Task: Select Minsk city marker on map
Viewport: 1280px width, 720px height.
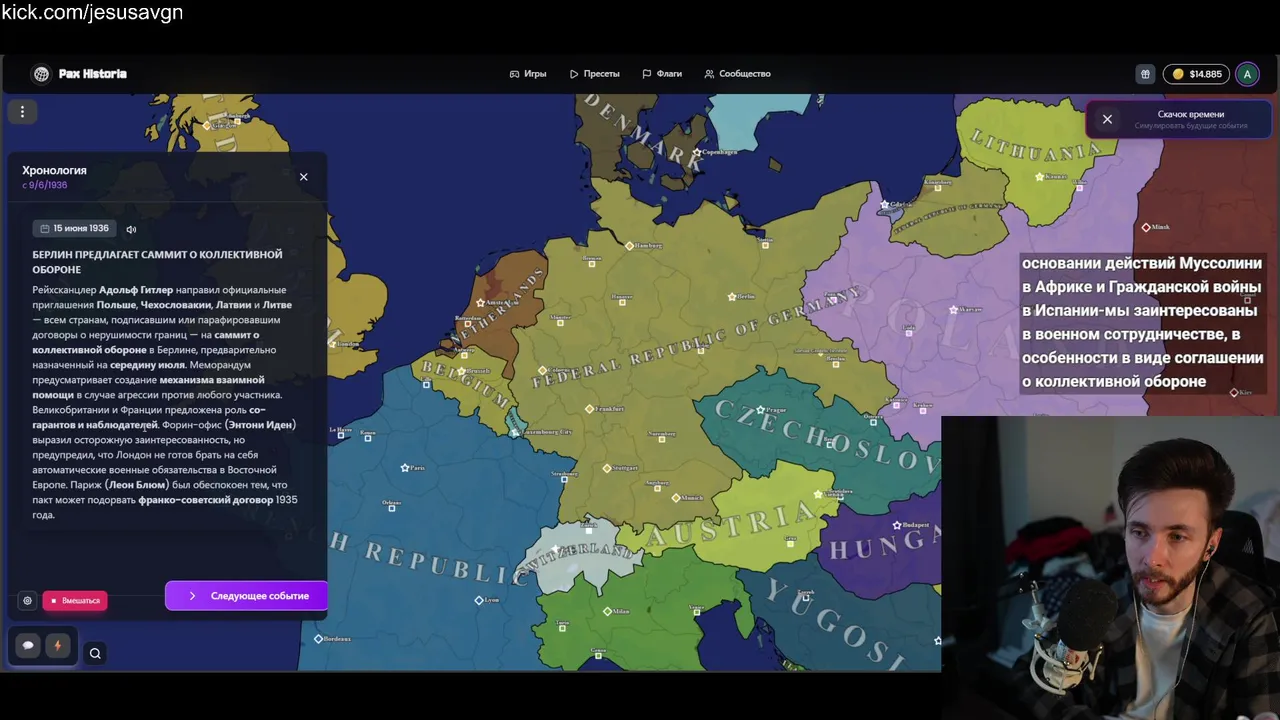Action: pos(1146,227)
